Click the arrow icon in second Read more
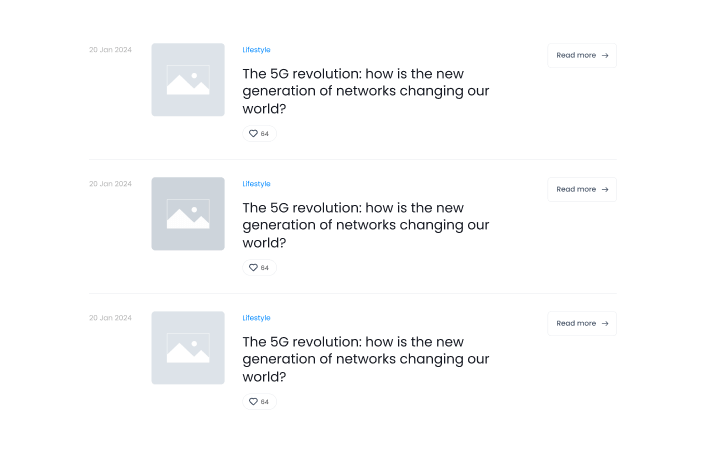The image size is (706, 453). coord(605,189)
